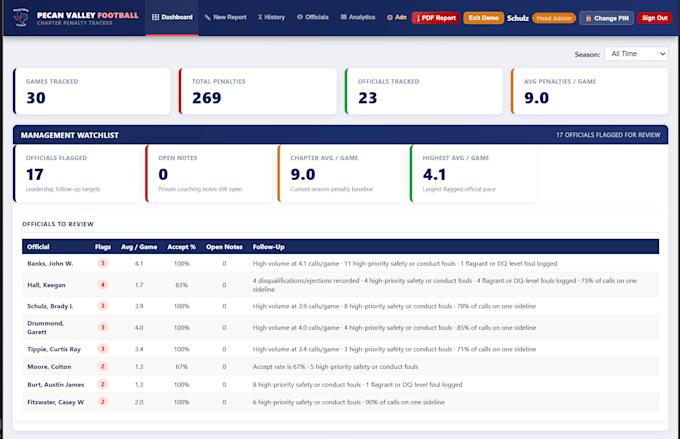Click the Change PIN button
This screenshot has width=680, height=439.
click(x=607, y=18)
